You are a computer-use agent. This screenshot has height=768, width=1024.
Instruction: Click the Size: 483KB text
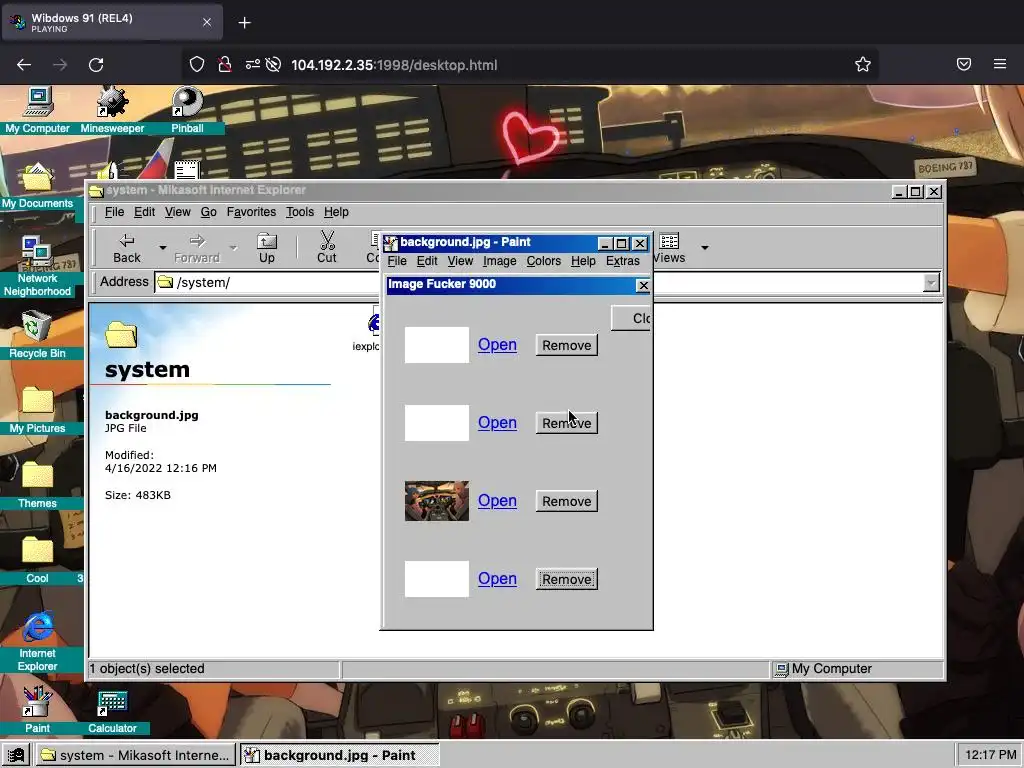[138, 495]
